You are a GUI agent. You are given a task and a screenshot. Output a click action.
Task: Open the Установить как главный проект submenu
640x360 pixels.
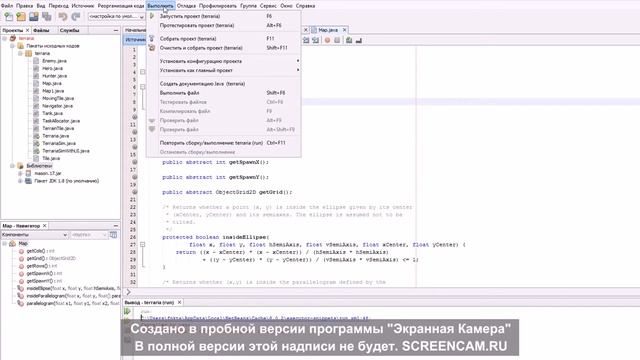coord(224,70)
